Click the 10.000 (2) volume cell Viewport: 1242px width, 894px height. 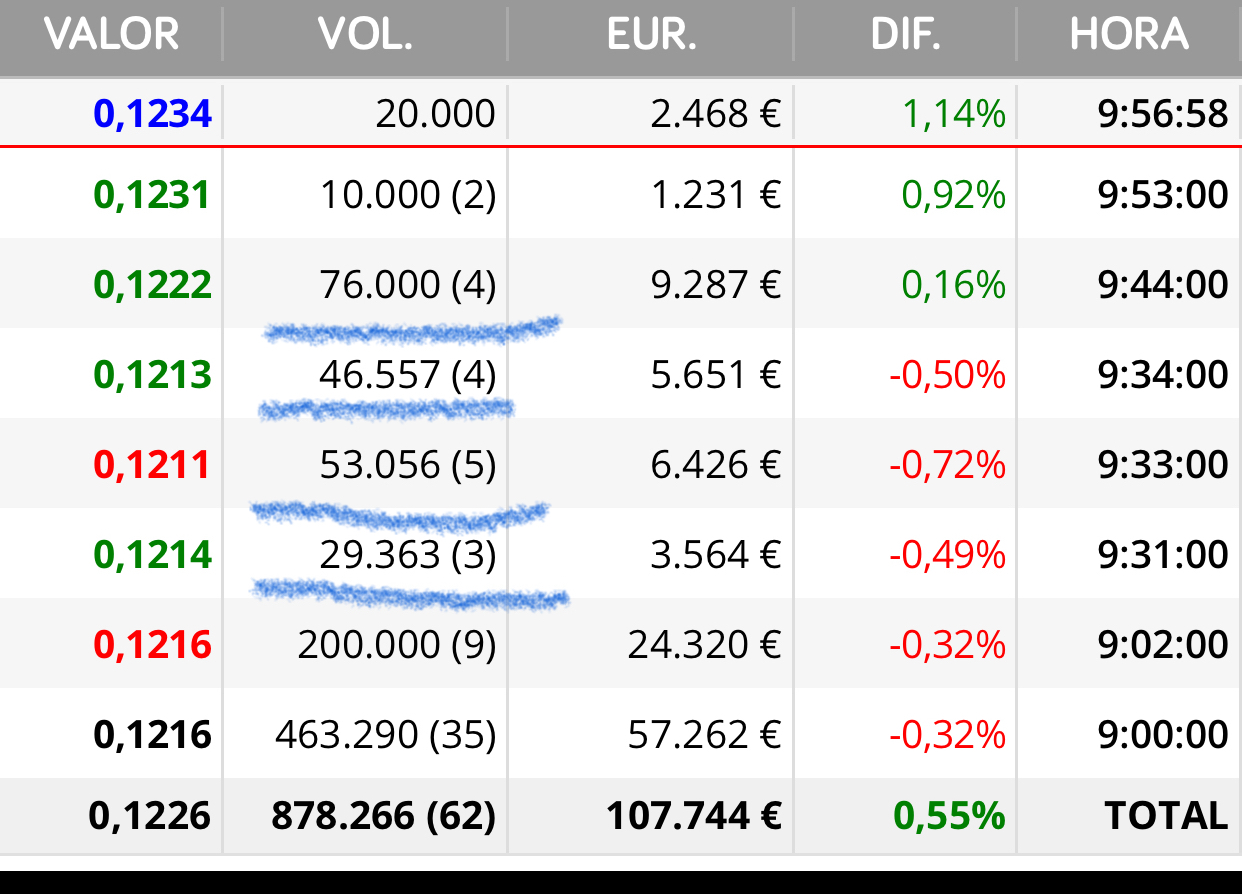click(407, 195)
